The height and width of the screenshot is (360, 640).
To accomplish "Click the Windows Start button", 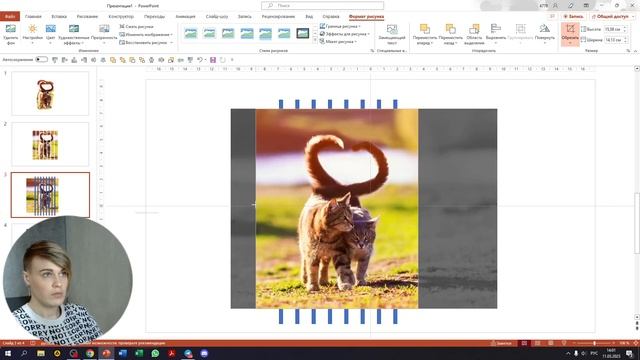I will 8,353.
